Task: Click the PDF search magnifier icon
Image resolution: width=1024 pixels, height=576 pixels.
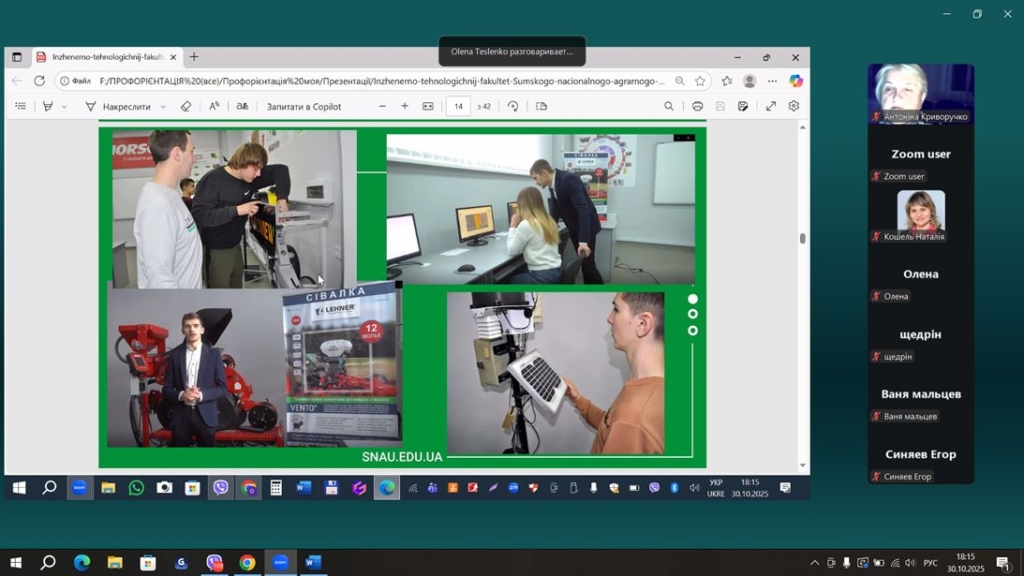Action: [669, 106]
